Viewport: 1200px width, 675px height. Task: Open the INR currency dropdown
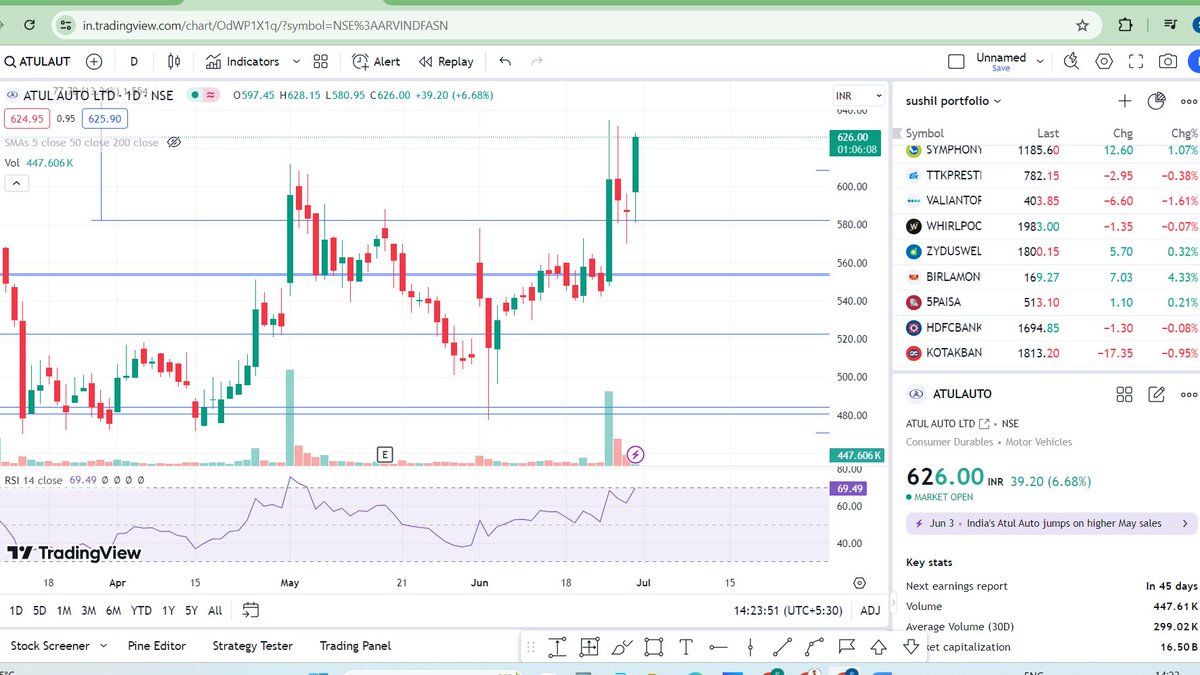click(858, 96)
